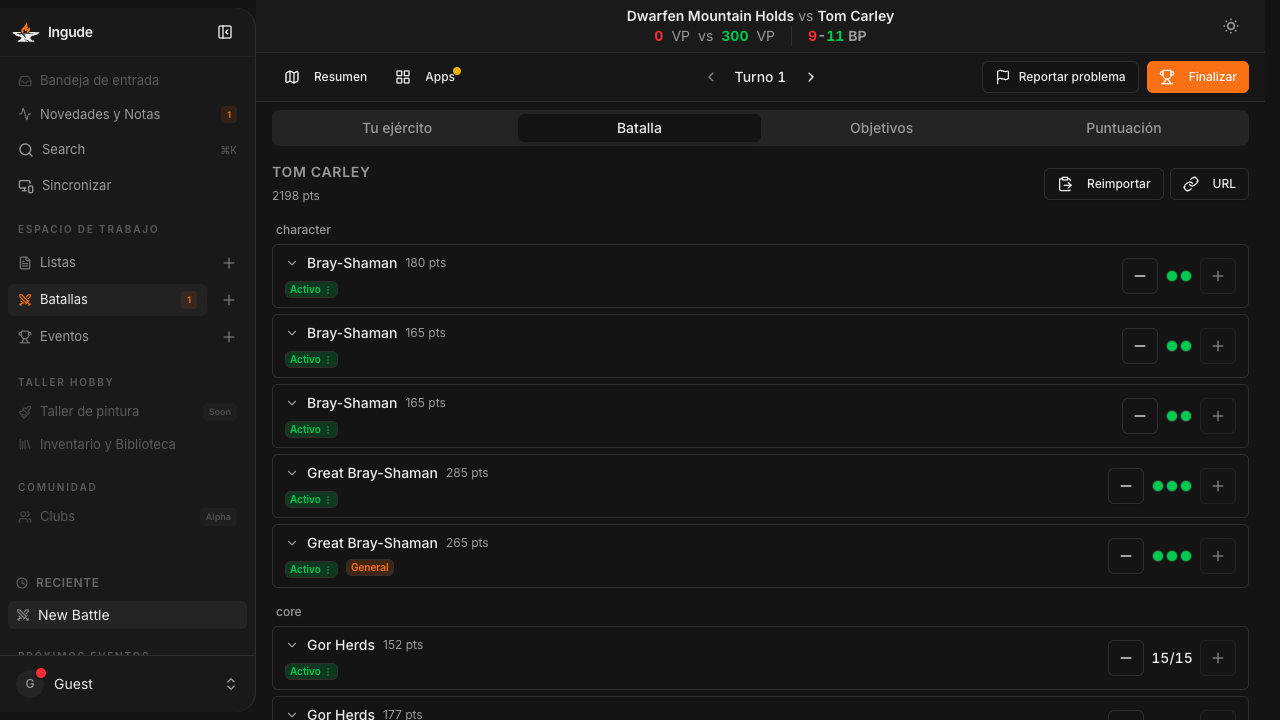Image resolution: width=1280 pixels, height=720 pixels.
Task: Go to previous turn arrow
Action: [711, 77]
